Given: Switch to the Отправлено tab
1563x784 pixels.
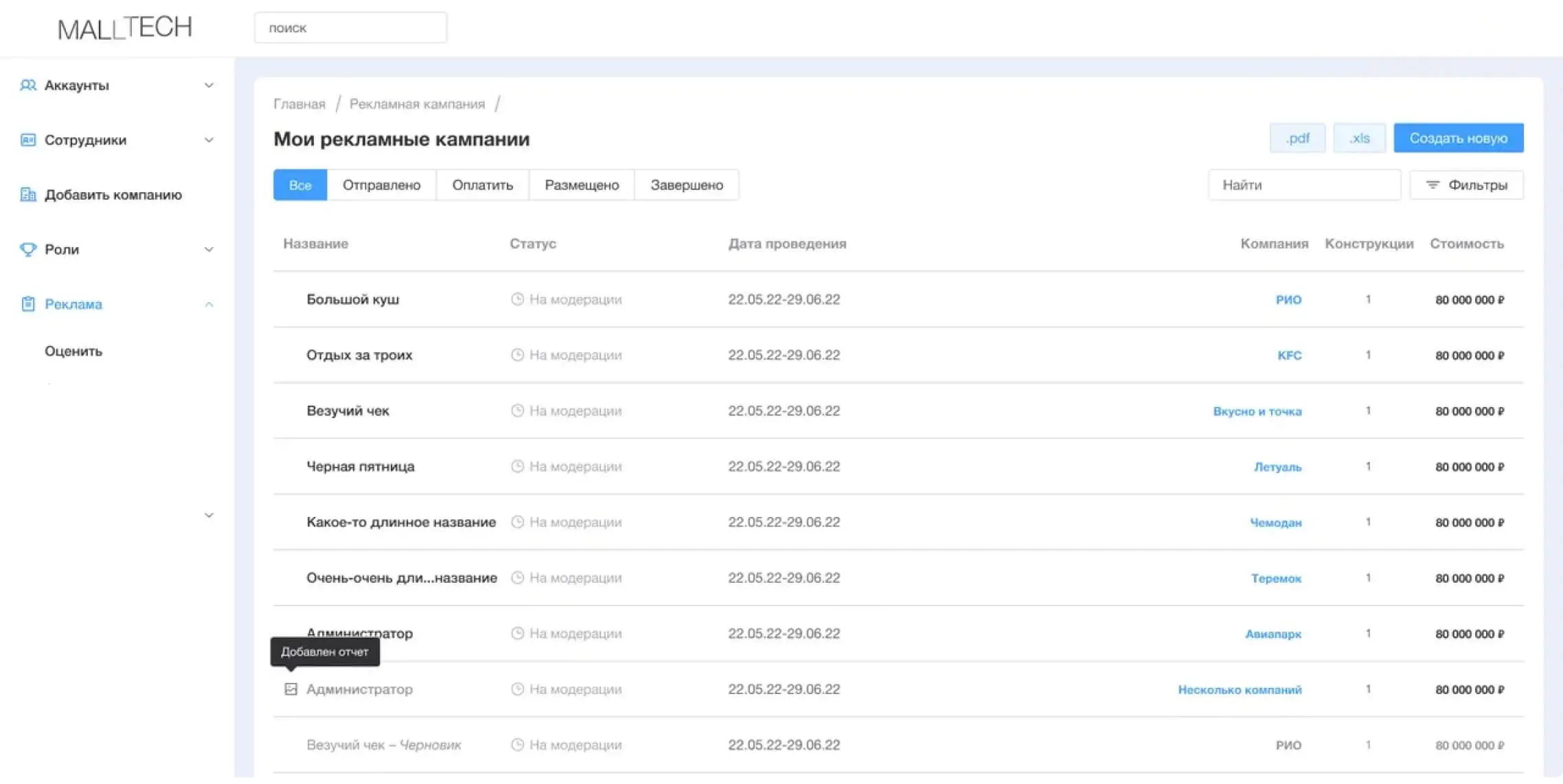Looking at the screenshot, I should [x=381, y=185].
